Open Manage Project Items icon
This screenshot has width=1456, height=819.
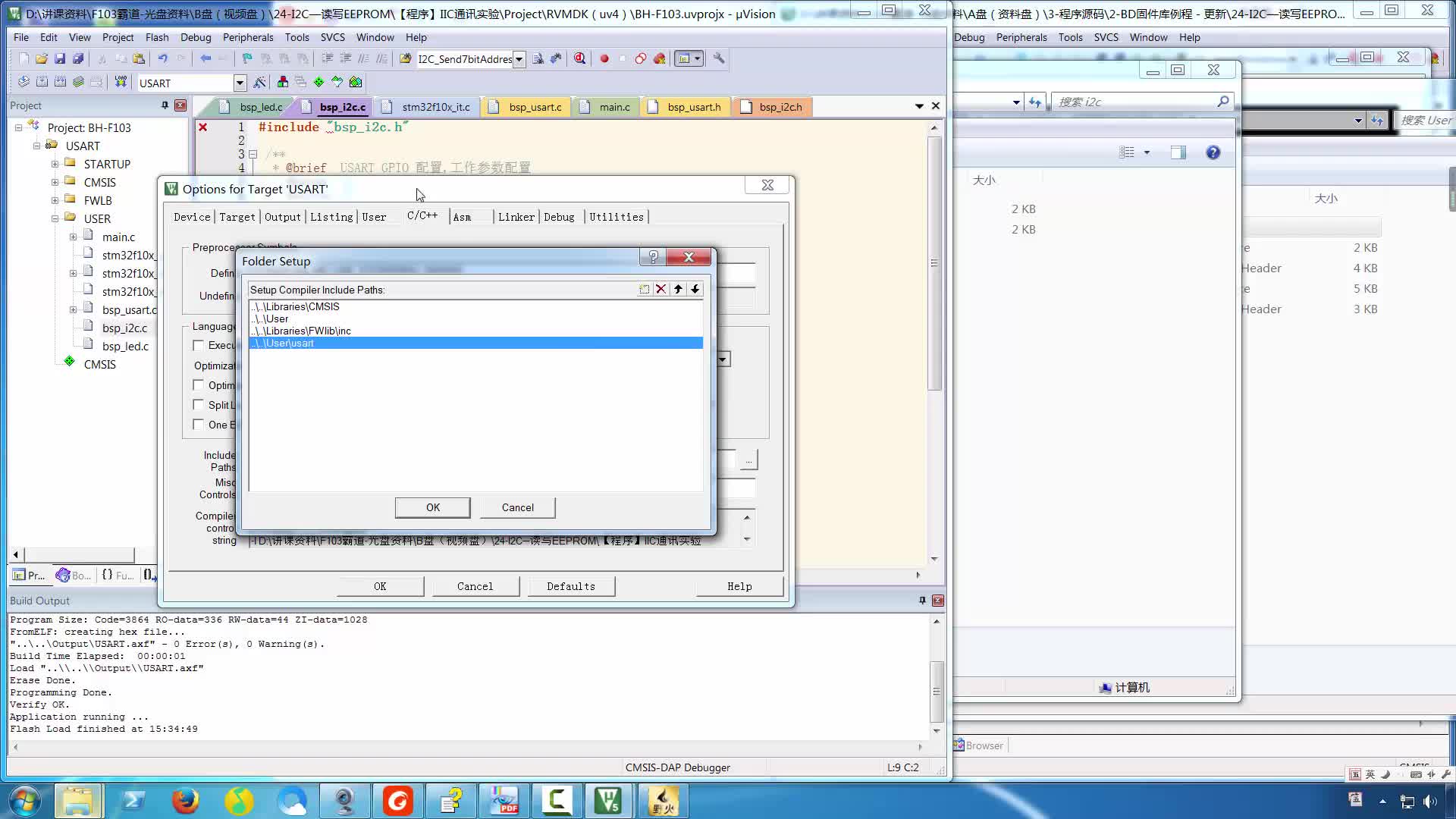coord(282,82)
